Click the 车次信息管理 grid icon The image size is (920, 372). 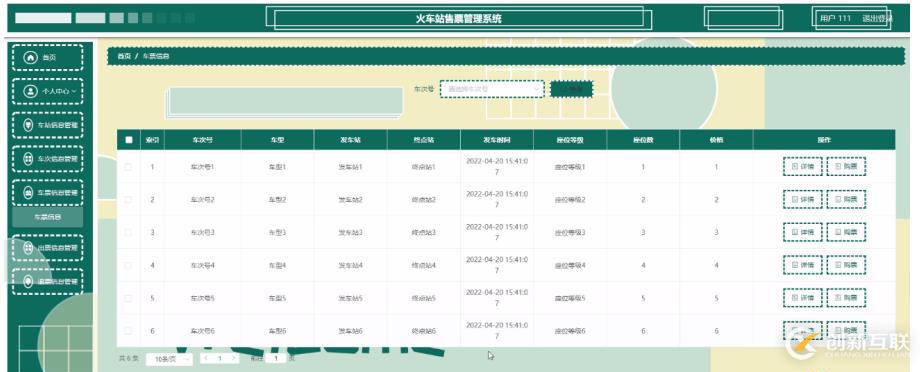pos(27,159)
